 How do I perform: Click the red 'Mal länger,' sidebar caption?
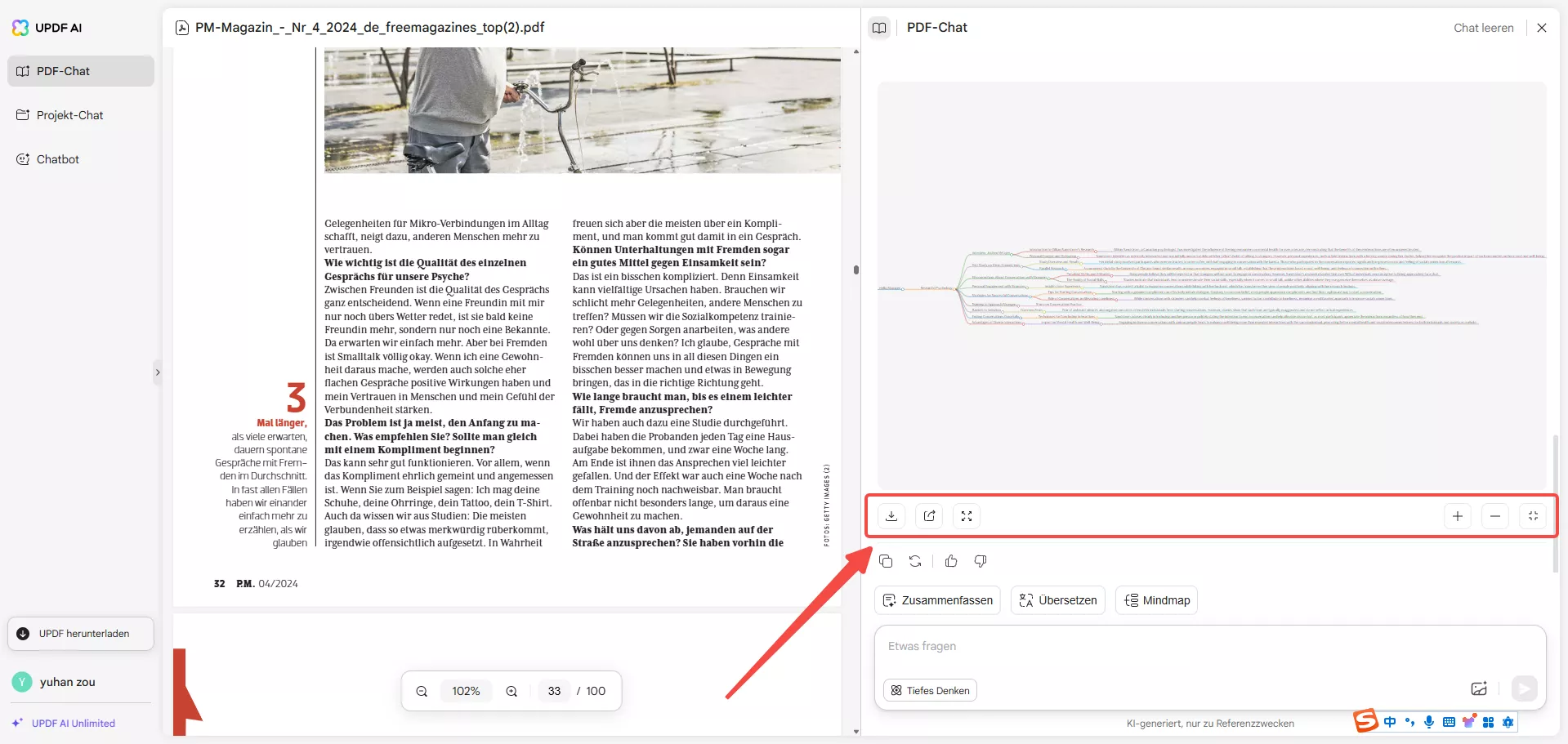pyautogui.click(x=282, y=423)
